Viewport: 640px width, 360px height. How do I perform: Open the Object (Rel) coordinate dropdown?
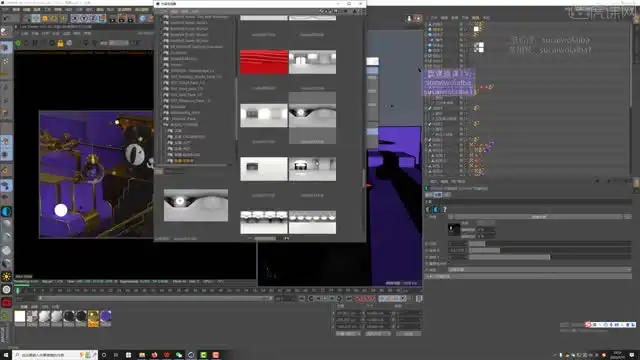pos(348,334)
